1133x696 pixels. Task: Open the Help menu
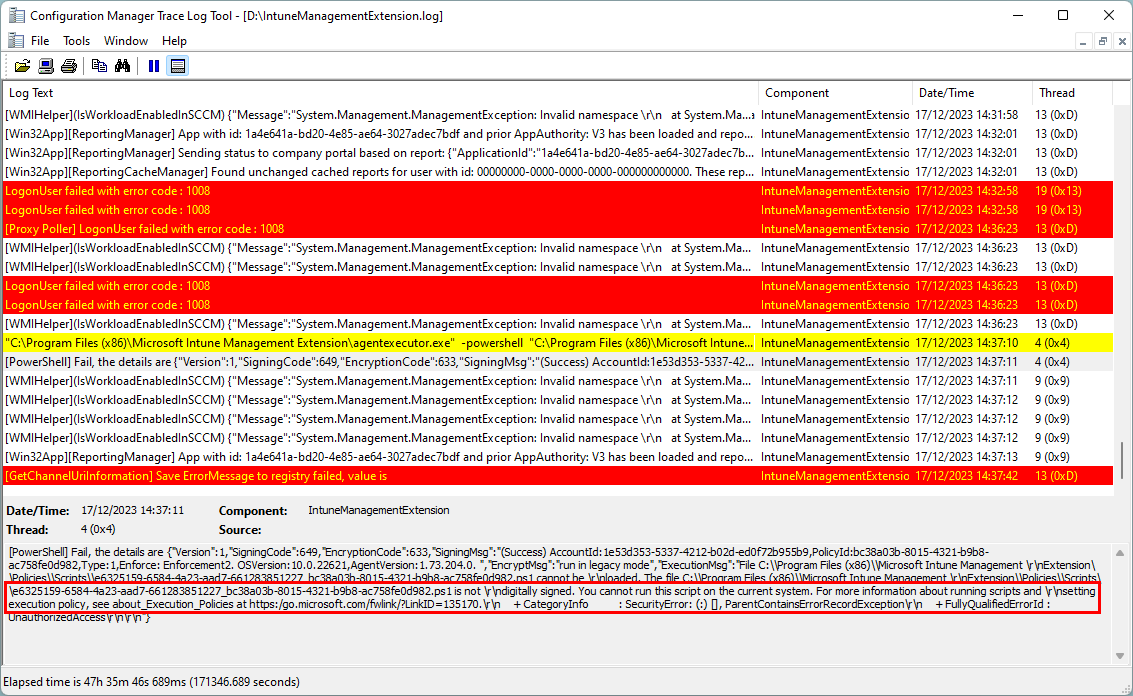(174, 41)
